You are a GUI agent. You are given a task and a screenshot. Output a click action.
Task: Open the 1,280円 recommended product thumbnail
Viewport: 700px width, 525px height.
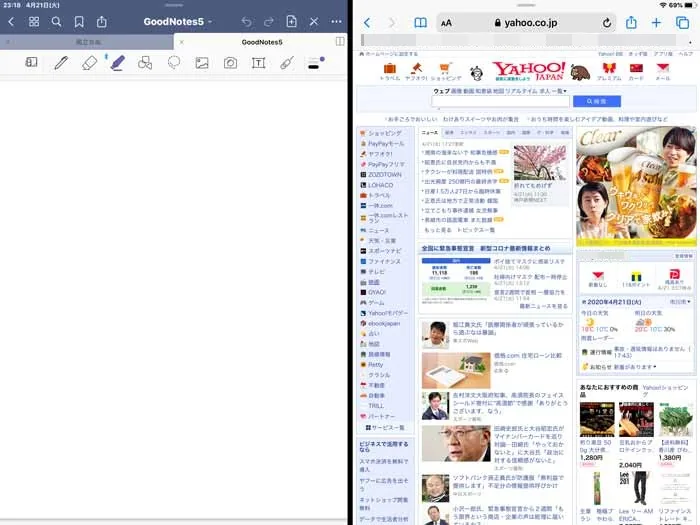click(597, 419)
